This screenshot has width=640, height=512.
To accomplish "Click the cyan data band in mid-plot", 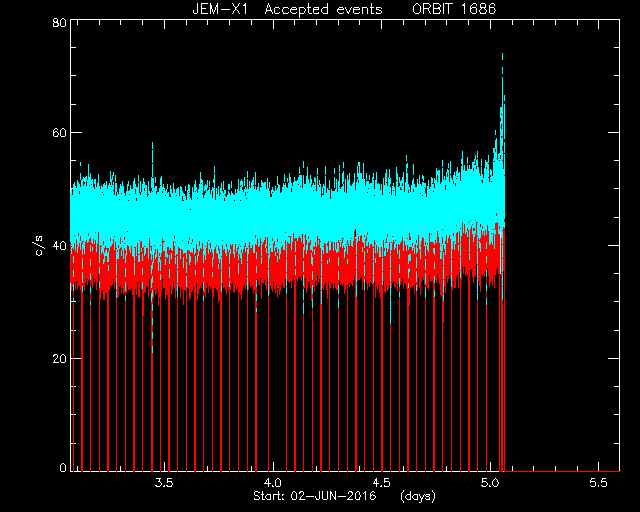I will (286, 214).
